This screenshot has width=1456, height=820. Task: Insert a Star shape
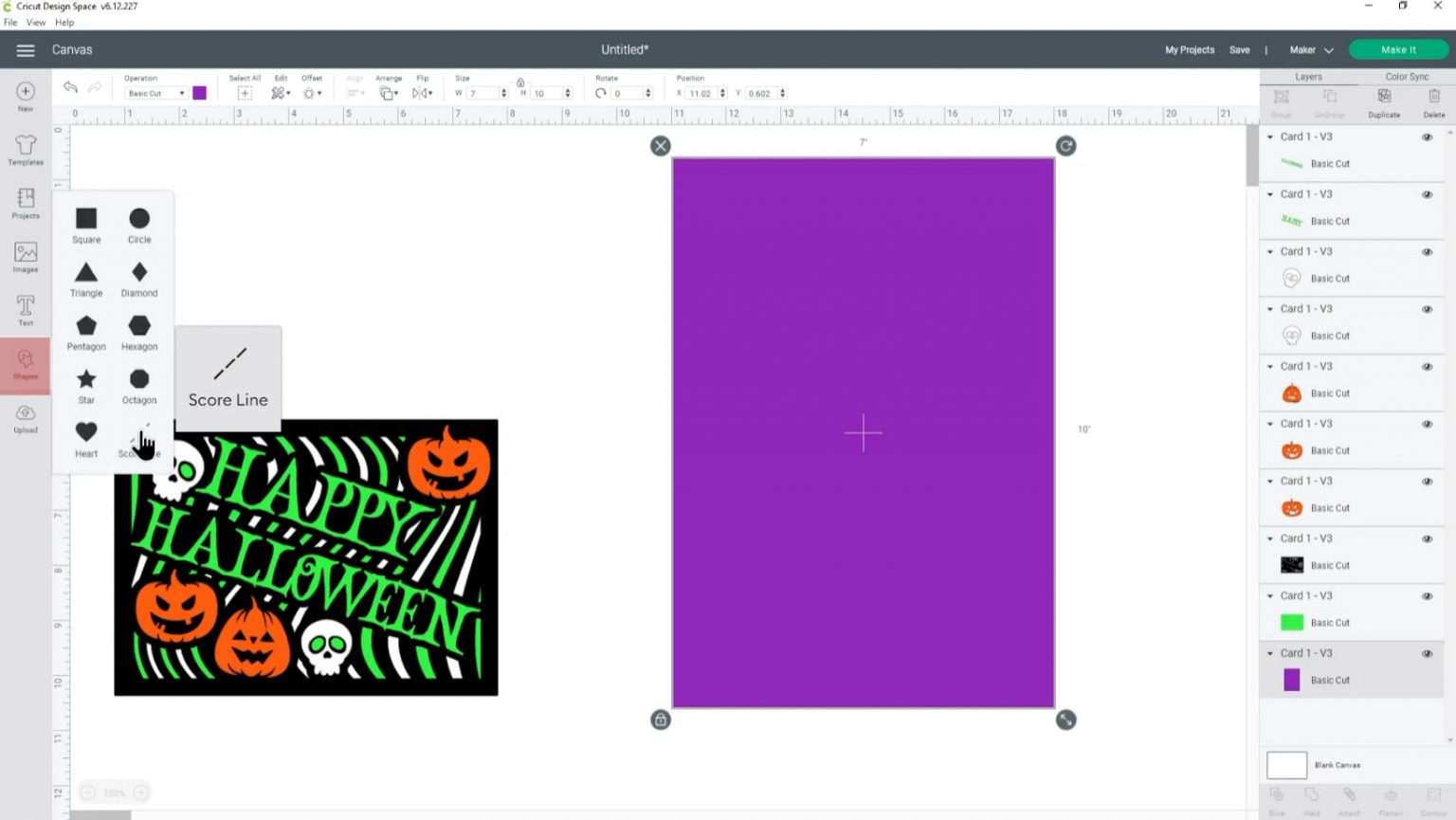pos(86,387)
